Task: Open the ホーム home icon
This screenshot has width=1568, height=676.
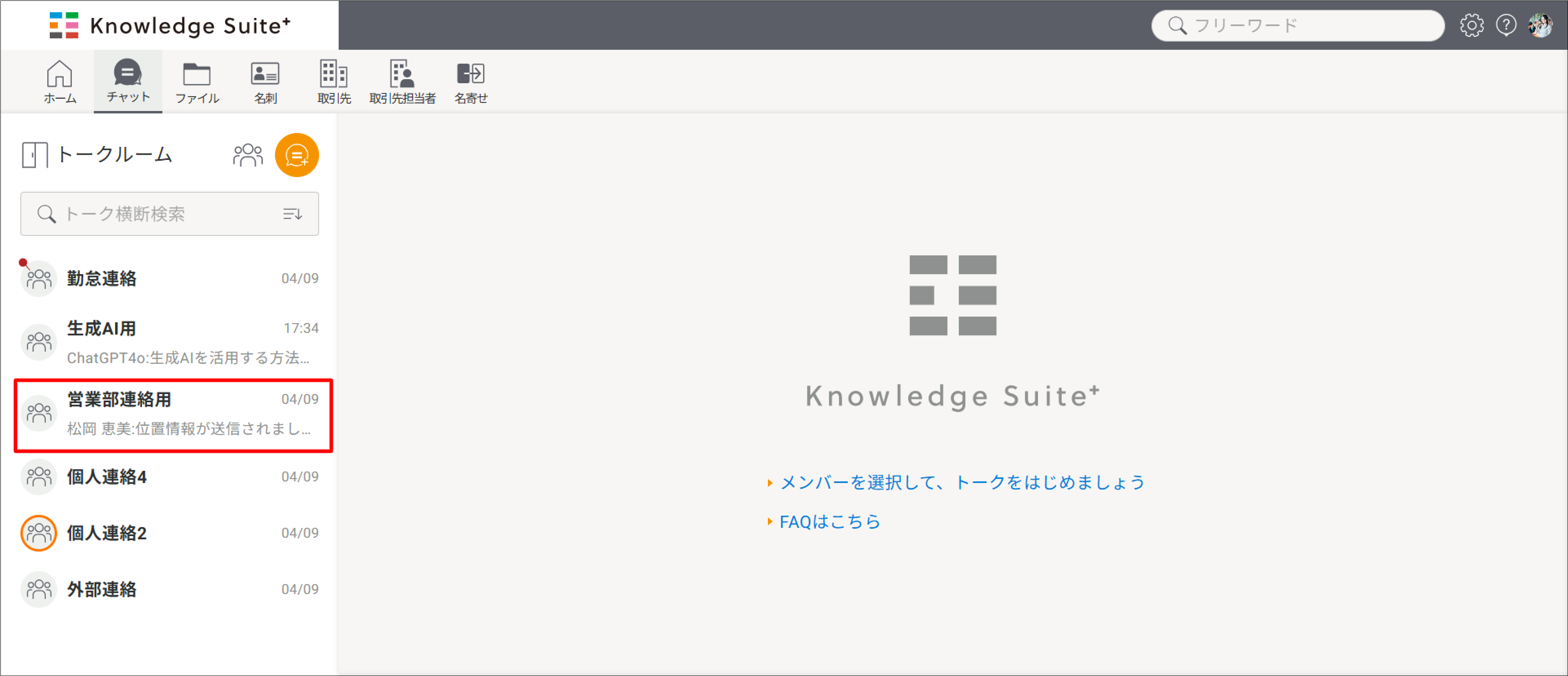Action: [x=60, y=82]
